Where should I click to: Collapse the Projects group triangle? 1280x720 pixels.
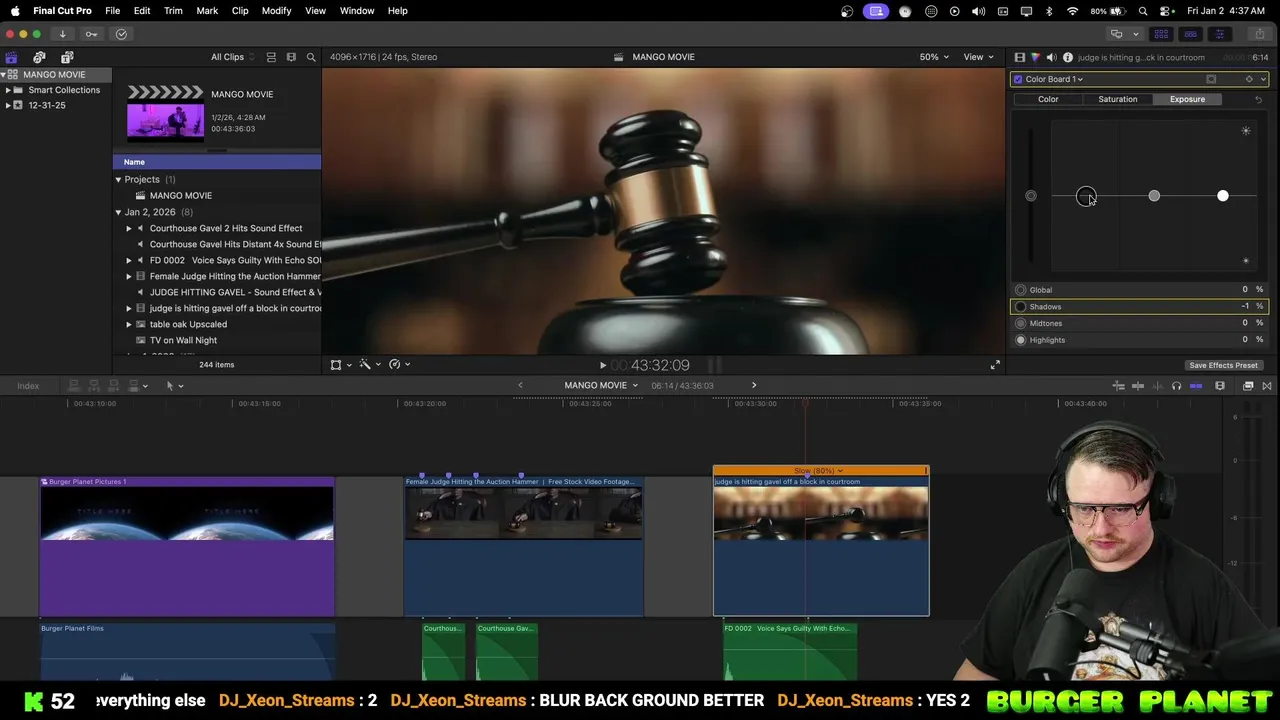pos(118,180)
